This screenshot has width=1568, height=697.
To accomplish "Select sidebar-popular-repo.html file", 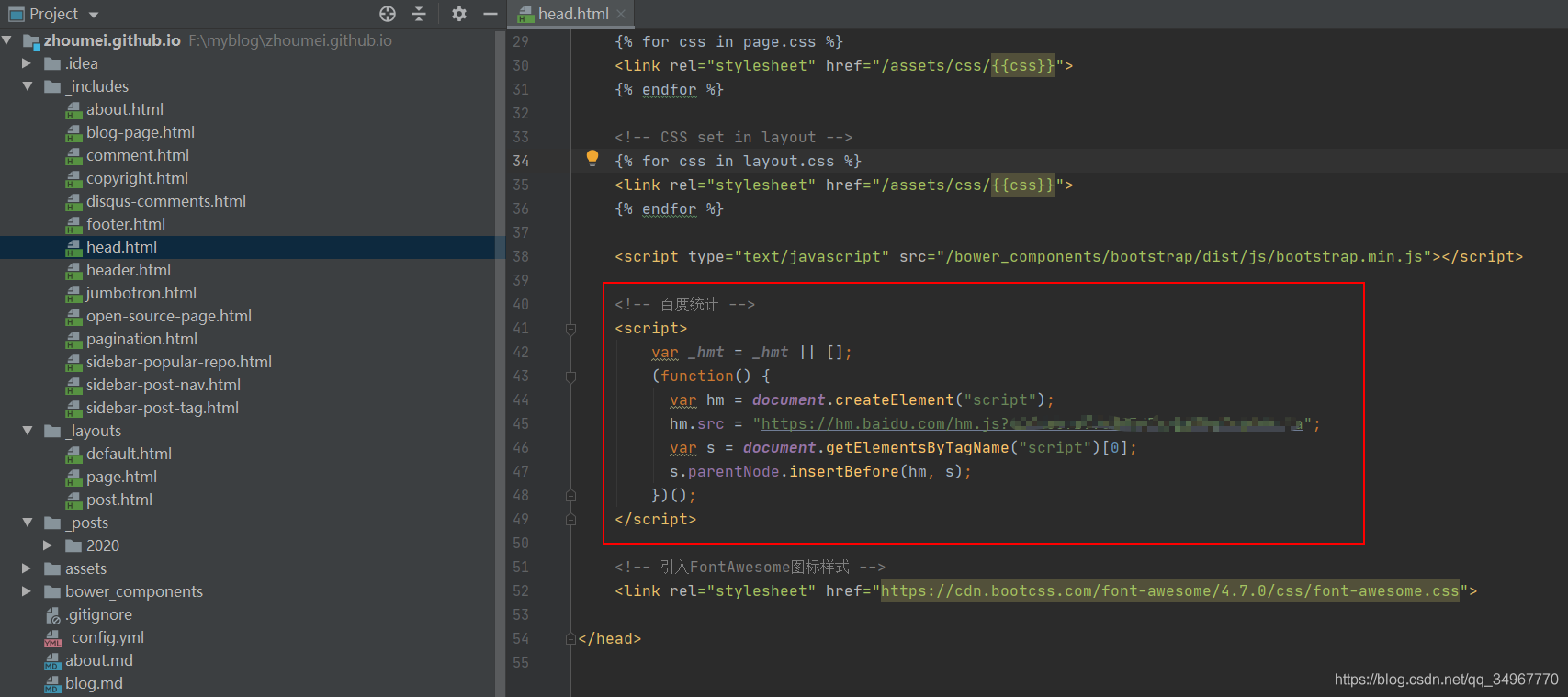I will click(x=179, y=362).
